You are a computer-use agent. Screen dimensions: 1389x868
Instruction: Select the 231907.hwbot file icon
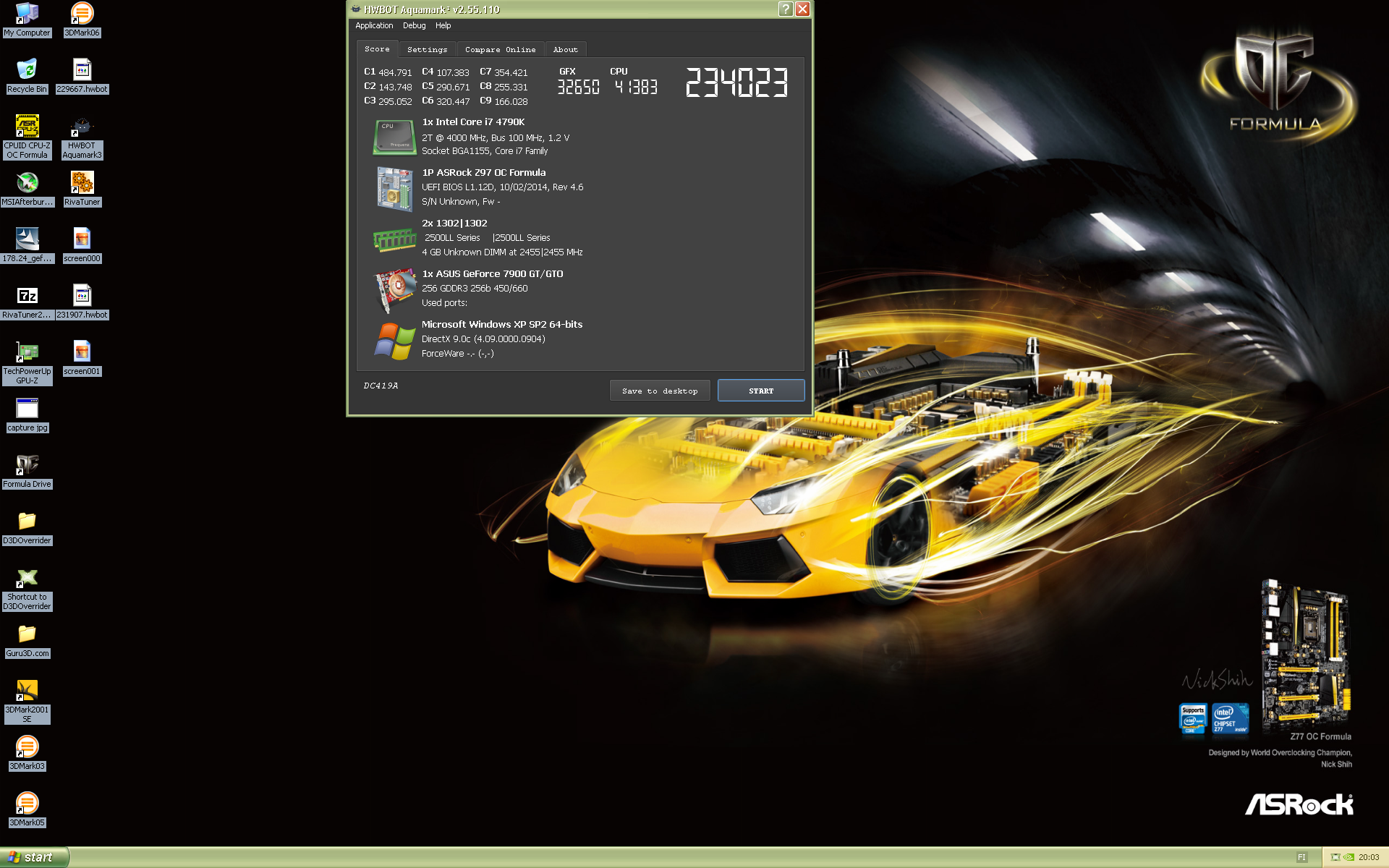[x=82, y=302]
